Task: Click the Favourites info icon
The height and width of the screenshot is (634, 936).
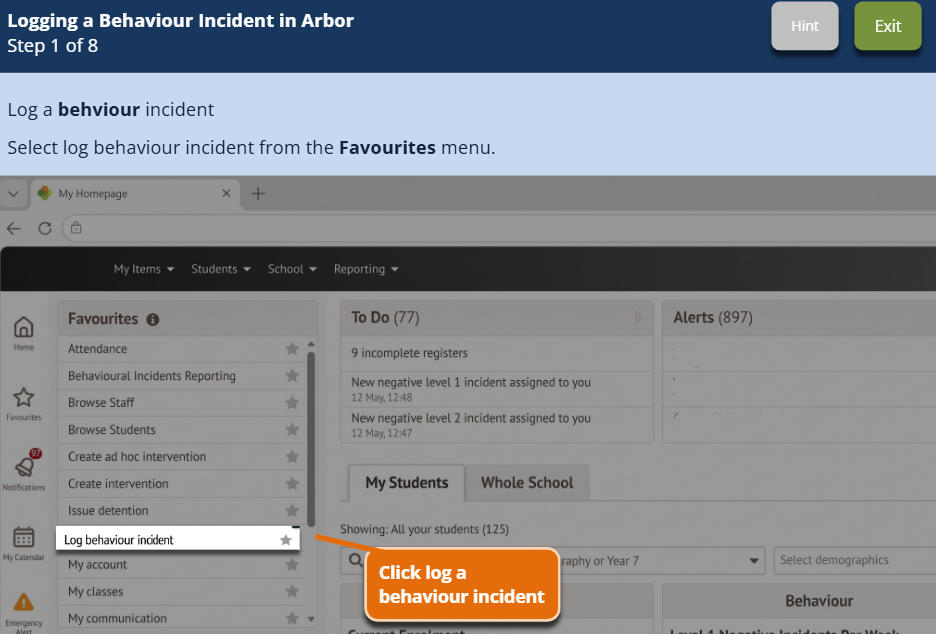Action: tap(153, 319)
